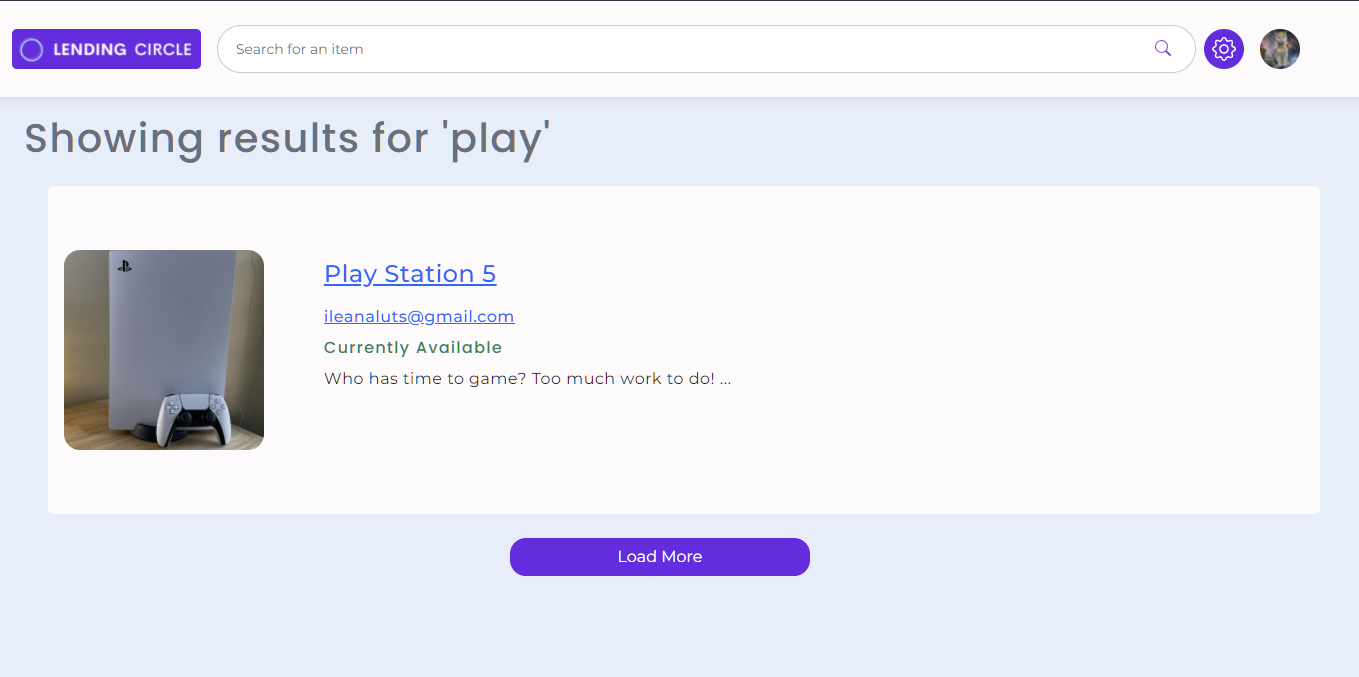Click the word CIRCLE in the logo
Viewport: 1359px width, 677px height.
click(x=163, y=49)
